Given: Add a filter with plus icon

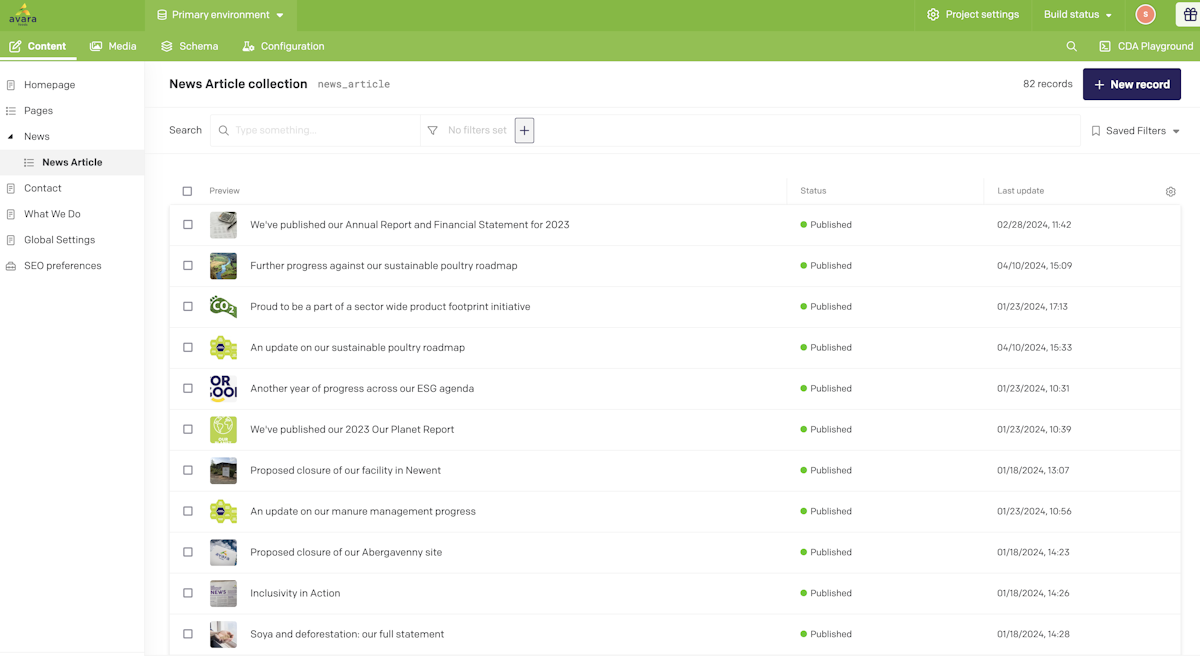Looking at the screenshot, I should click(524, 130).
